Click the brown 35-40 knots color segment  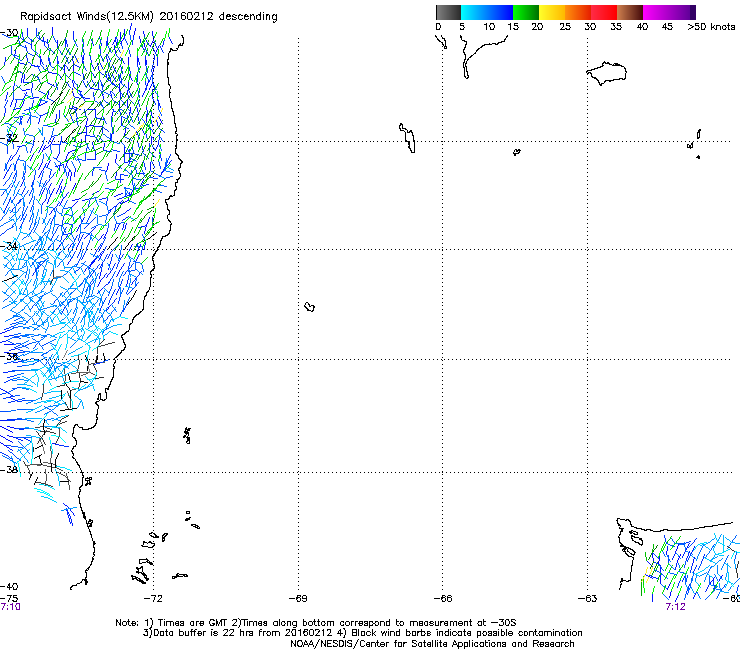click(630, 12)
